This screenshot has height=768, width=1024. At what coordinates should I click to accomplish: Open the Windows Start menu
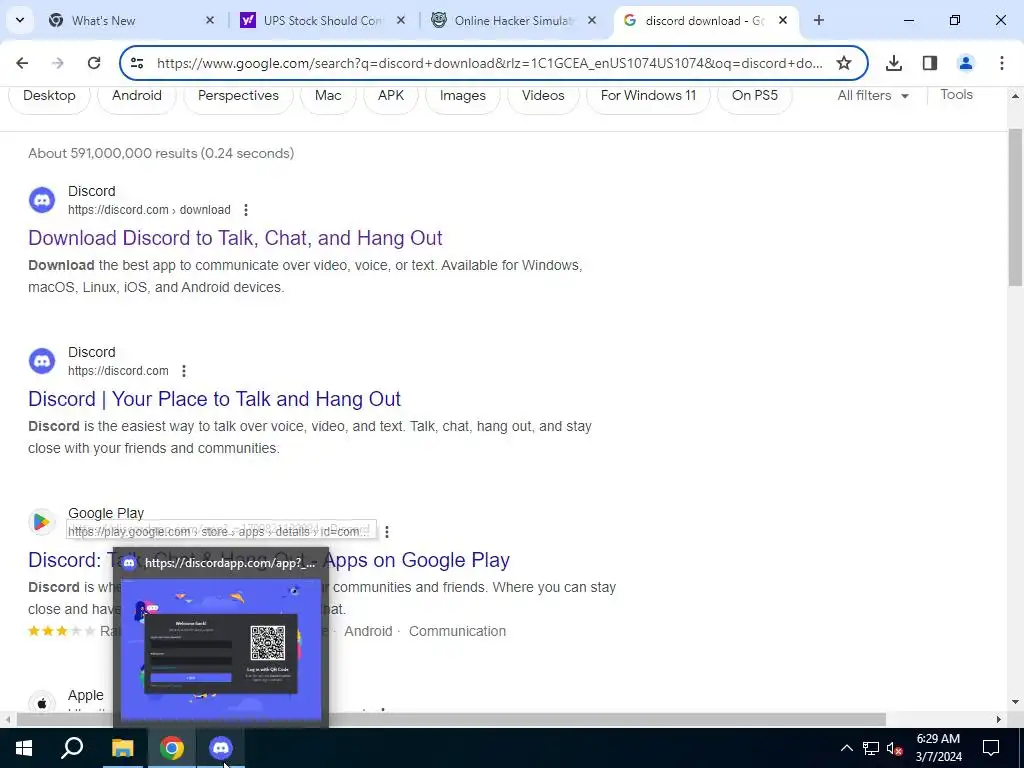(24, 748)
